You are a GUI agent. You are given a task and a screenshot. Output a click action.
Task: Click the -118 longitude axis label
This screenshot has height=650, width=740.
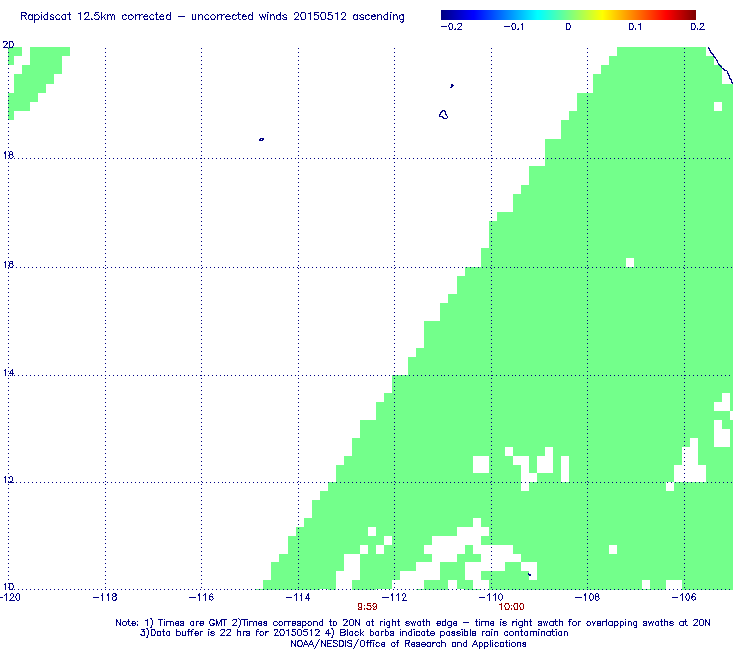(x=105, y=597)
